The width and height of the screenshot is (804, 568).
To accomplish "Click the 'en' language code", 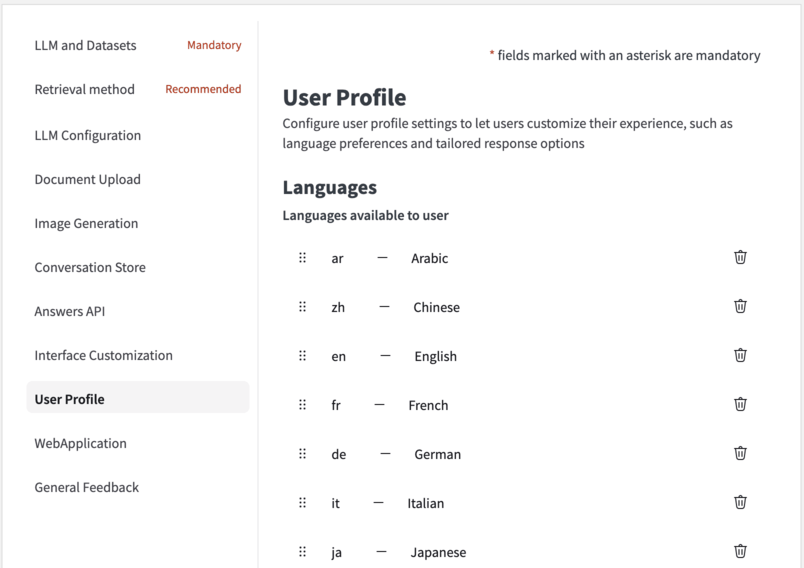I will [x=338, y=356].
